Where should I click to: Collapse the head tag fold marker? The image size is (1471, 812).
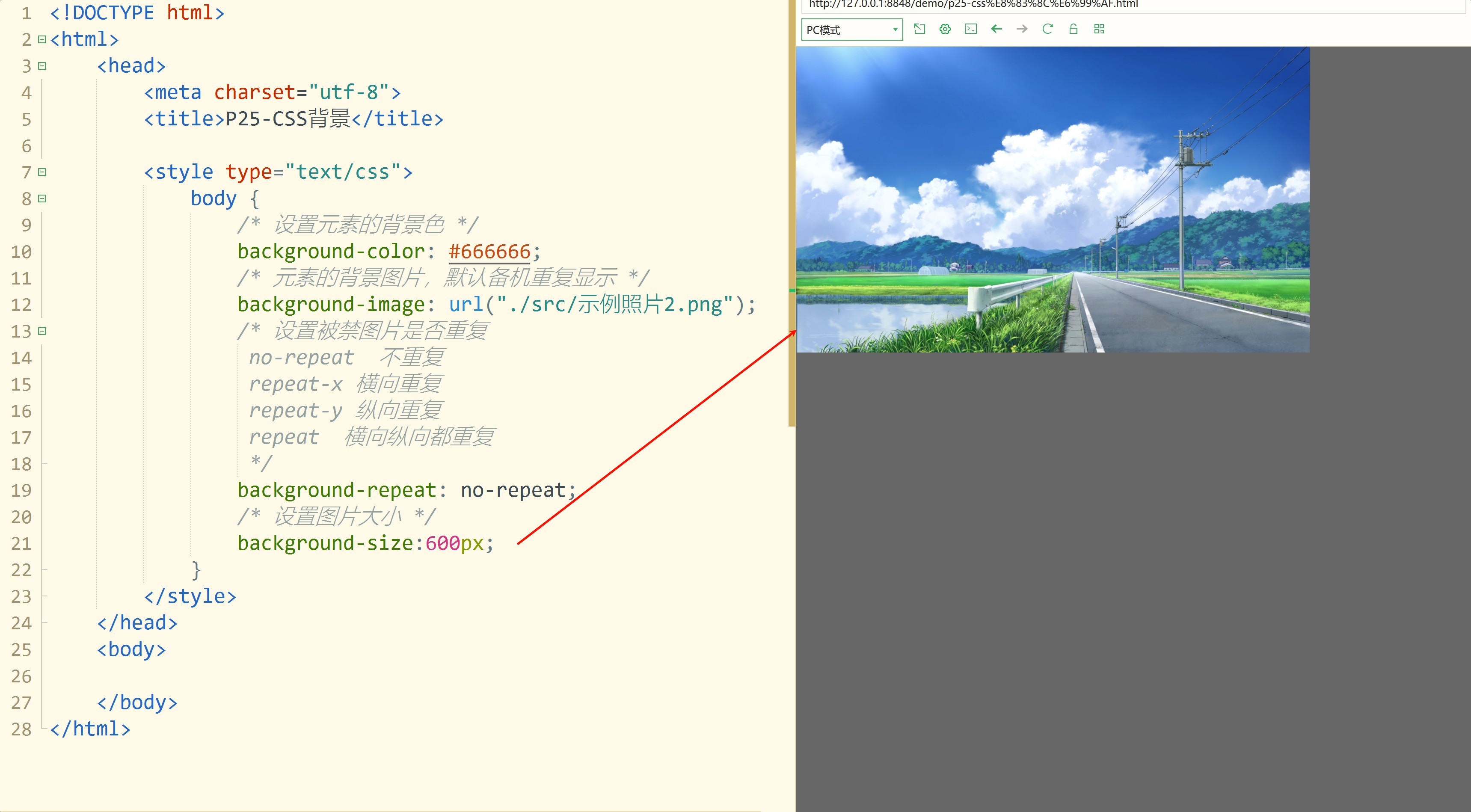42,65
